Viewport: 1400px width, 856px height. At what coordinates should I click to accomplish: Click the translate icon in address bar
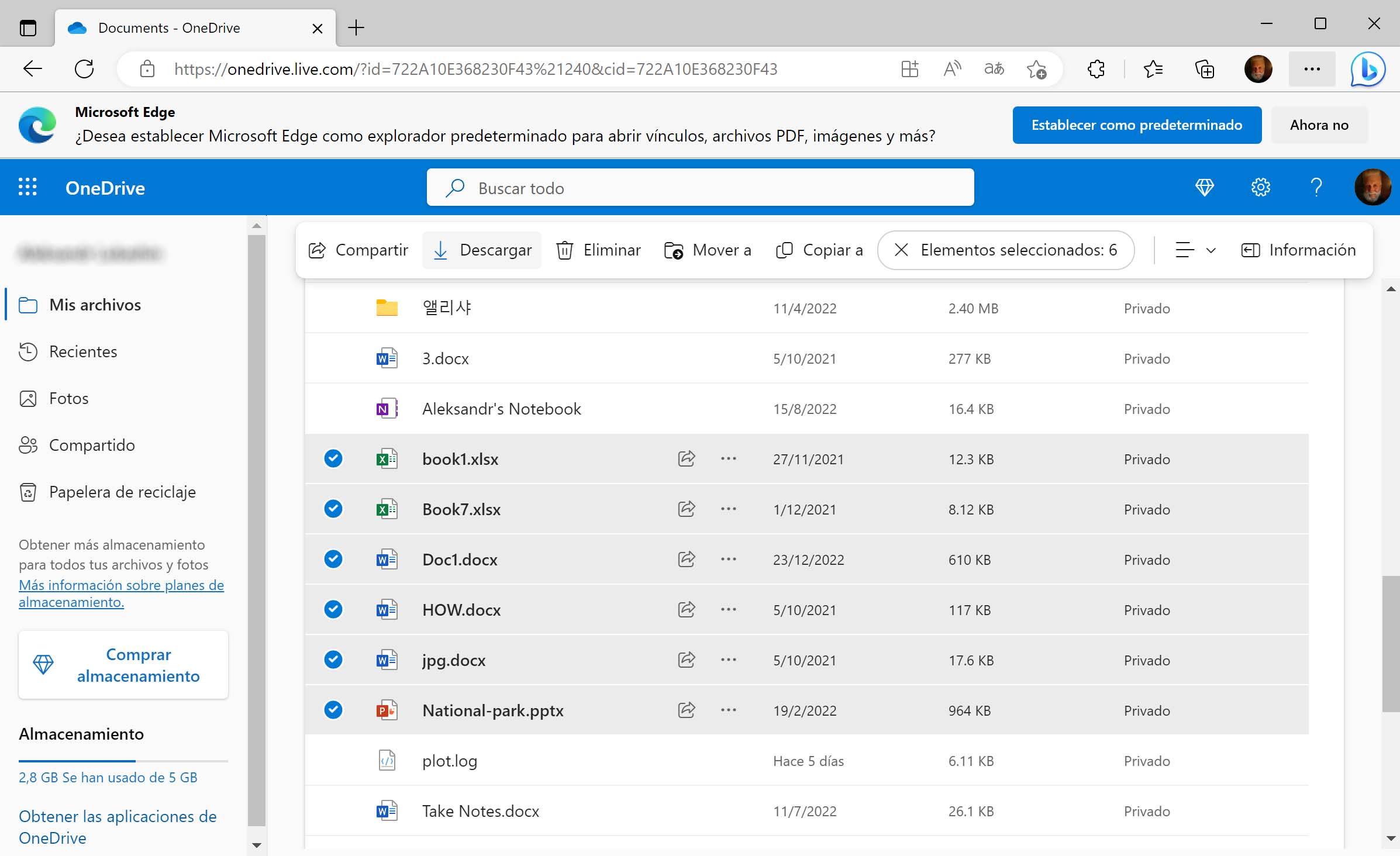point(994,69)
